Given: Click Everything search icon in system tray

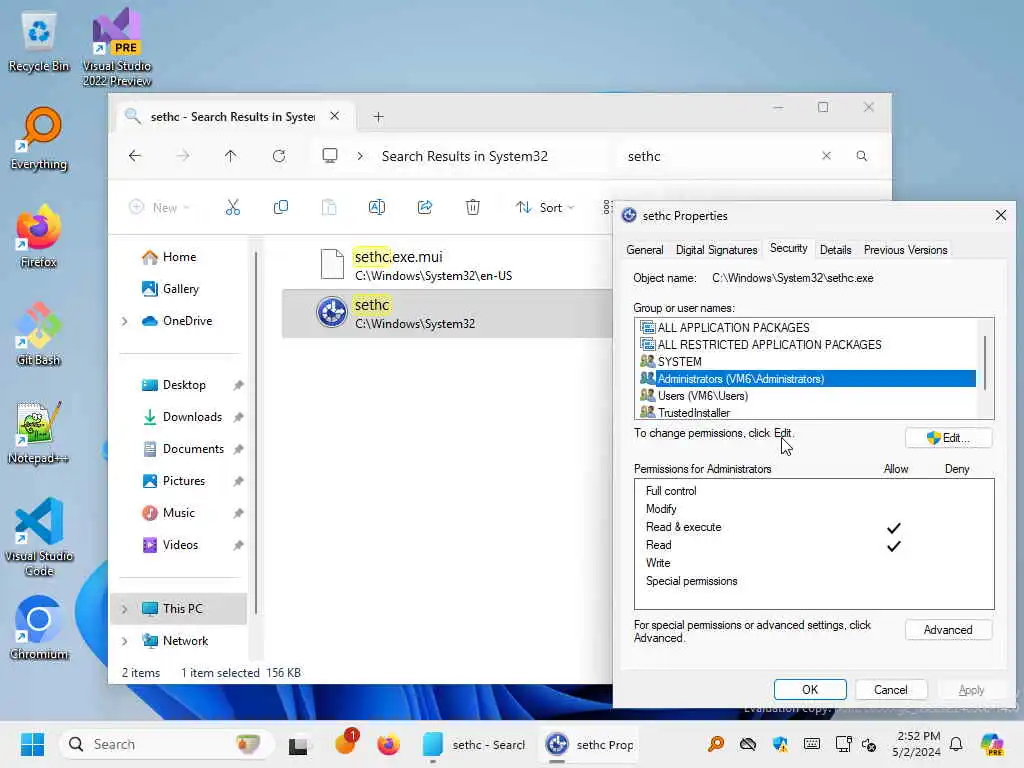Looking at the screenshot, I should pos(716,744).
